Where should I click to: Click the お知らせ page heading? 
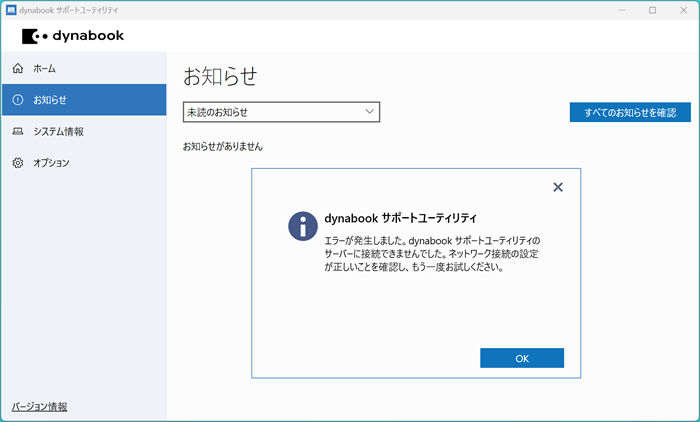coord(220,76)
